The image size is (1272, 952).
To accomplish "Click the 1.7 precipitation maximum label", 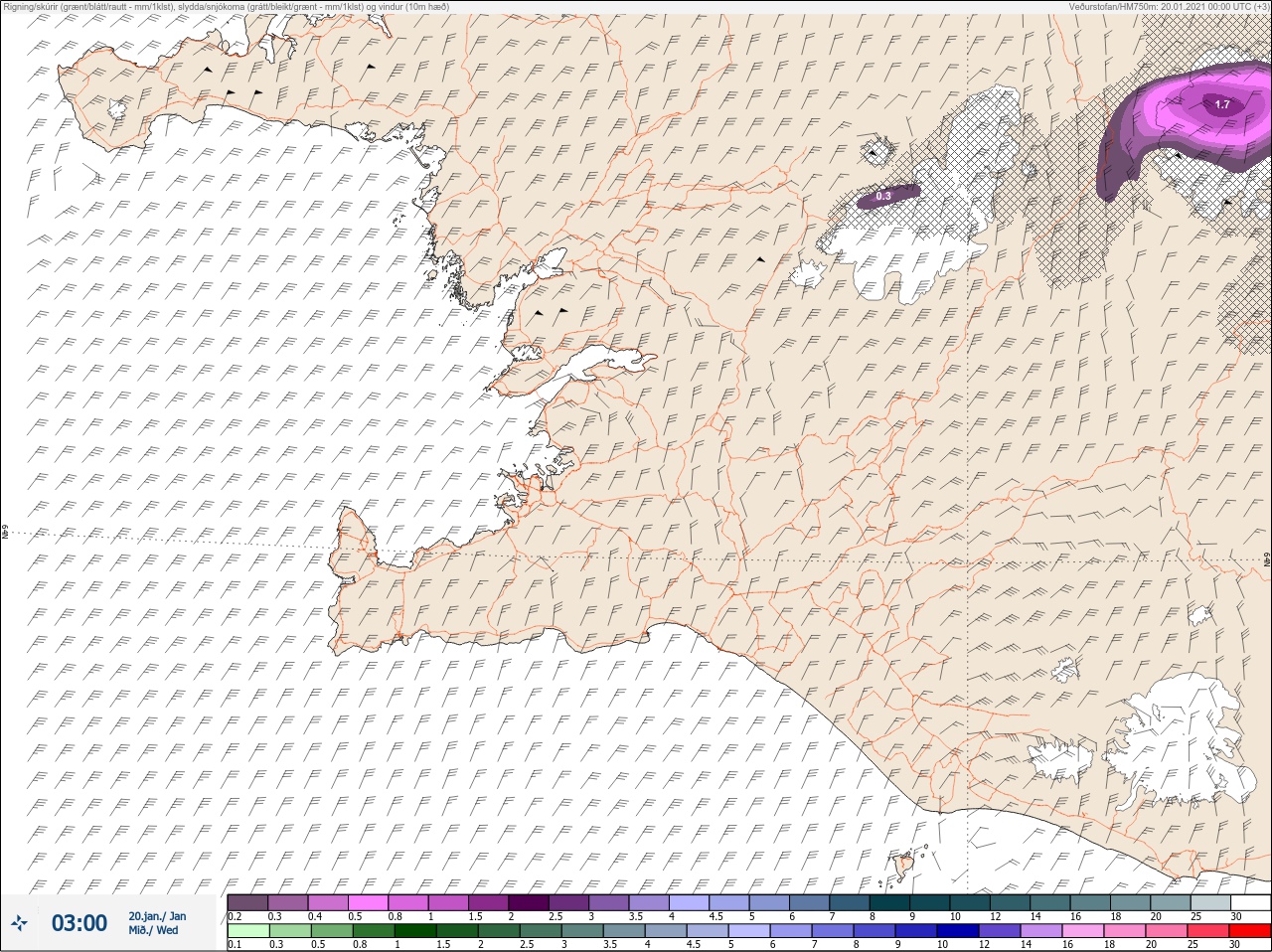I will click(1222, 104).
